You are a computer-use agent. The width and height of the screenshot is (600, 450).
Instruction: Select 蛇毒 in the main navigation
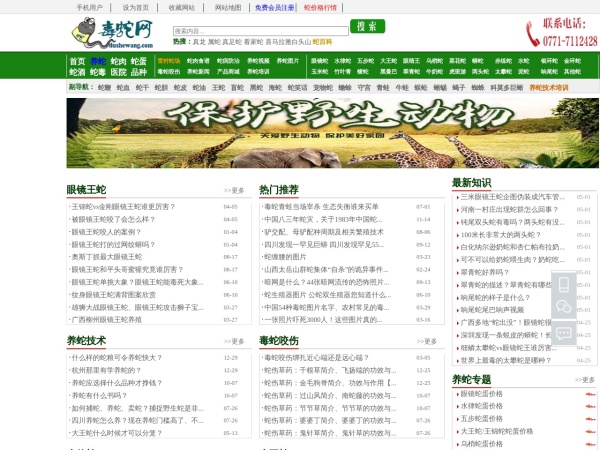(x=98, y=72)
